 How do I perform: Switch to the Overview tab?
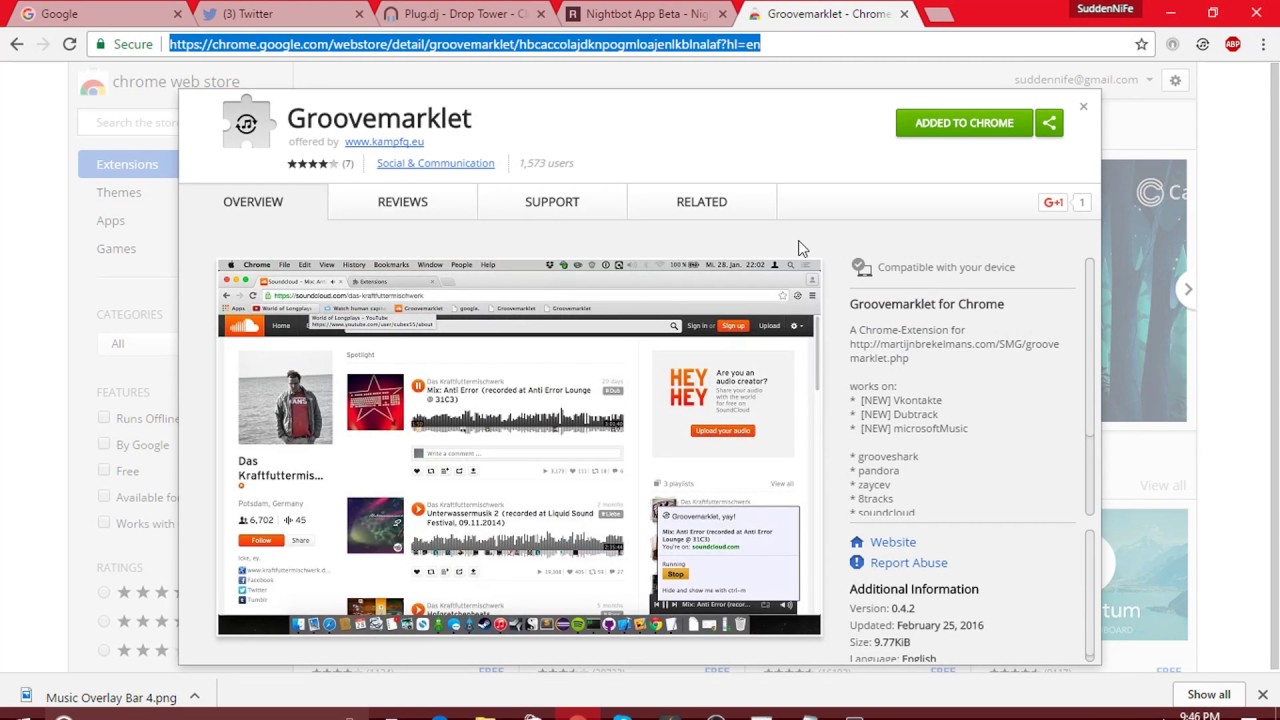(x=253, y=202)
